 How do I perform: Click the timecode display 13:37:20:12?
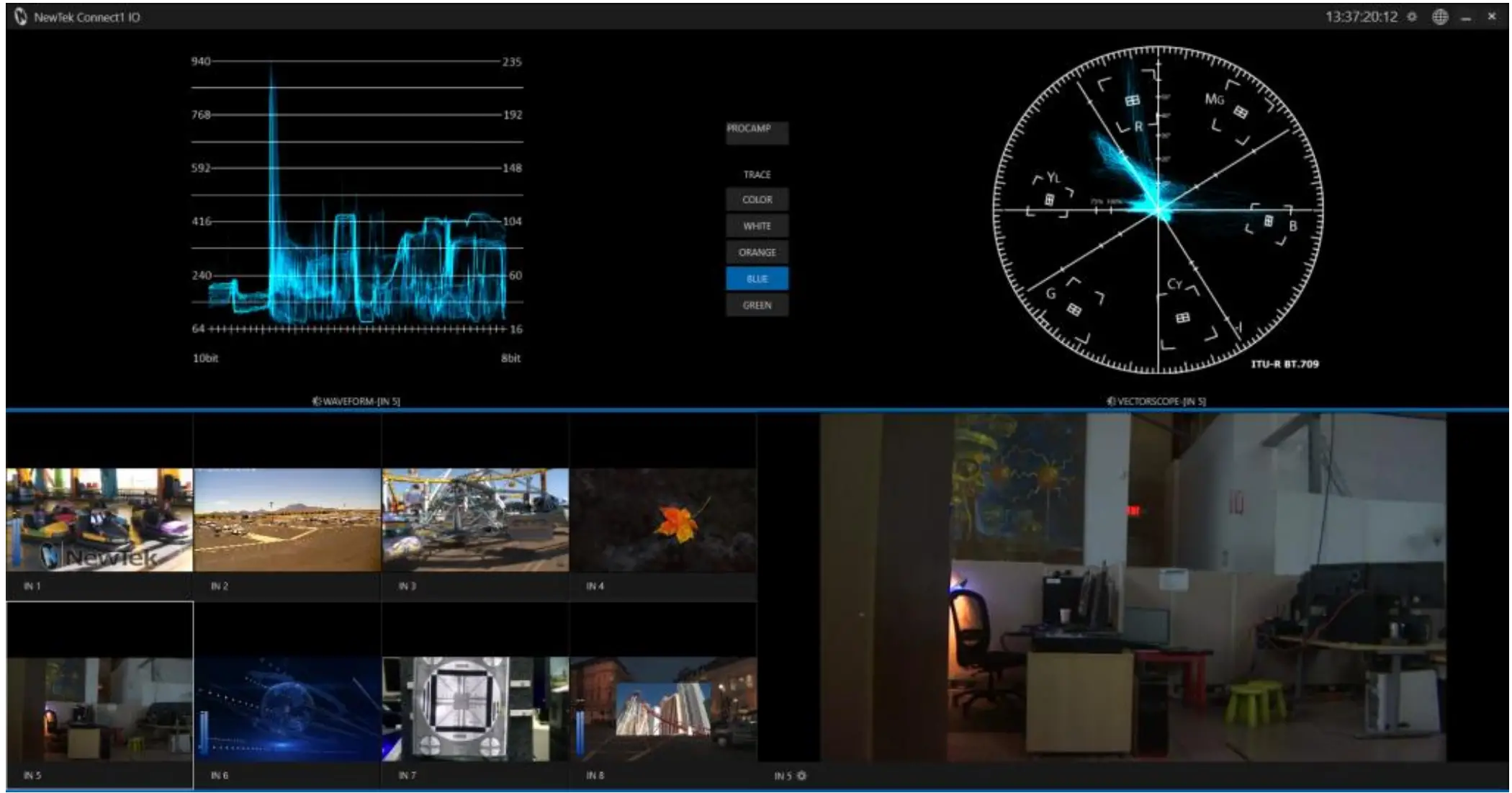click(1360, 16)
